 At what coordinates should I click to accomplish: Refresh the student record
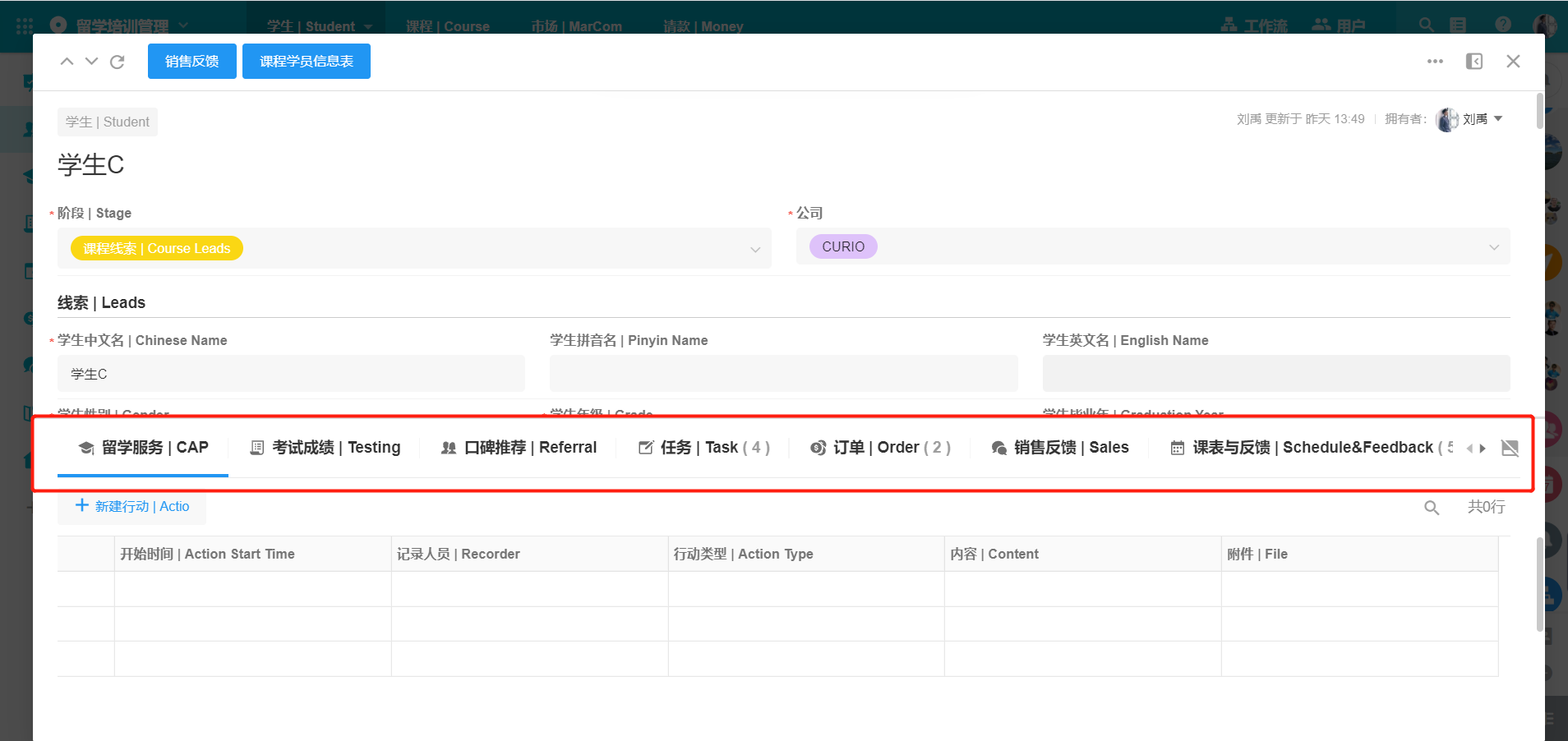(x=118, y=62)
